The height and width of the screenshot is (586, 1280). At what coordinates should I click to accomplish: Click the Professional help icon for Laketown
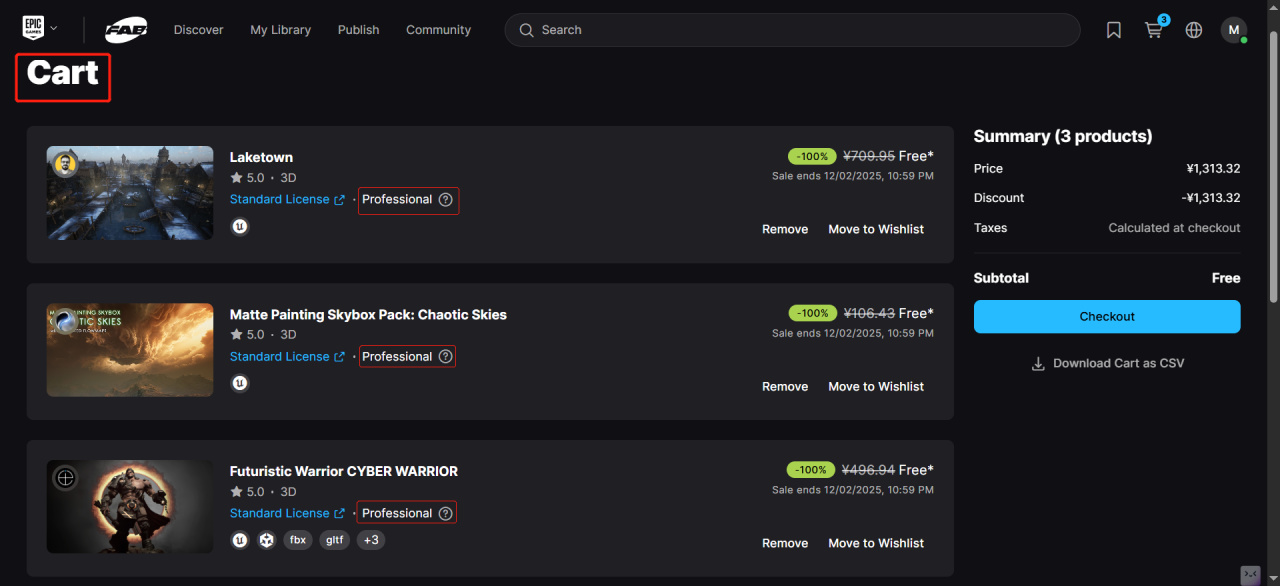click(x=446, y=200)
